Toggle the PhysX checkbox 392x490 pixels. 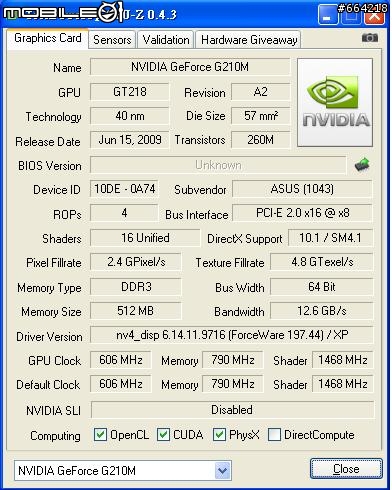(219, 435)
